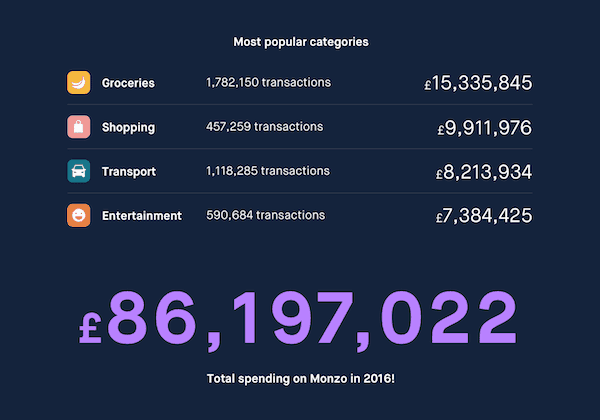Viewport: 600px width, 420px height.
Task: Choose the Transport category label
Action: click(129, 171)
